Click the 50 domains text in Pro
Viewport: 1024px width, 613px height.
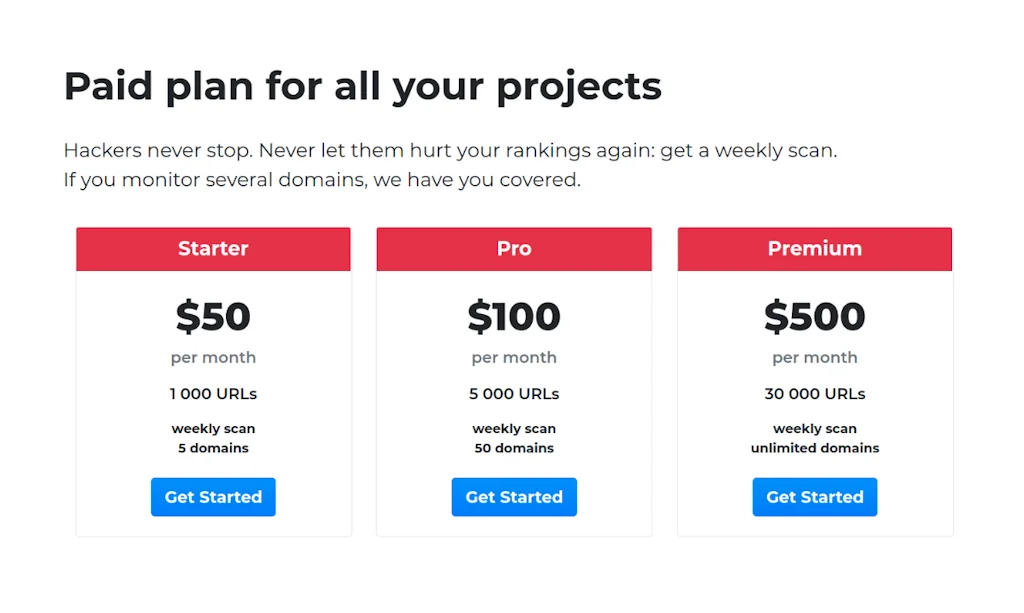514,448
